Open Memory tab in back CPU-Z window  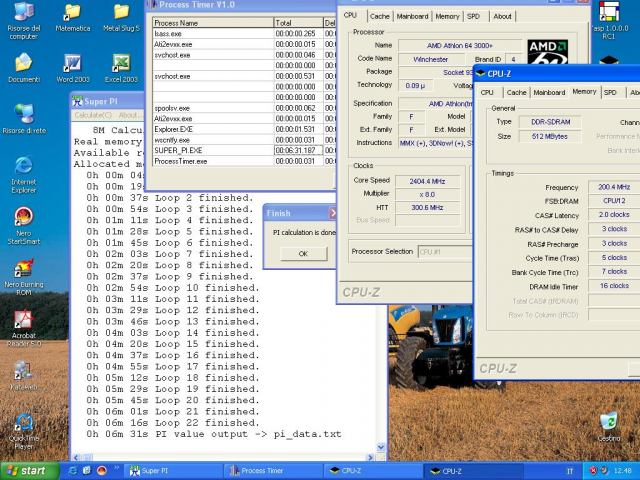point(447,16)
